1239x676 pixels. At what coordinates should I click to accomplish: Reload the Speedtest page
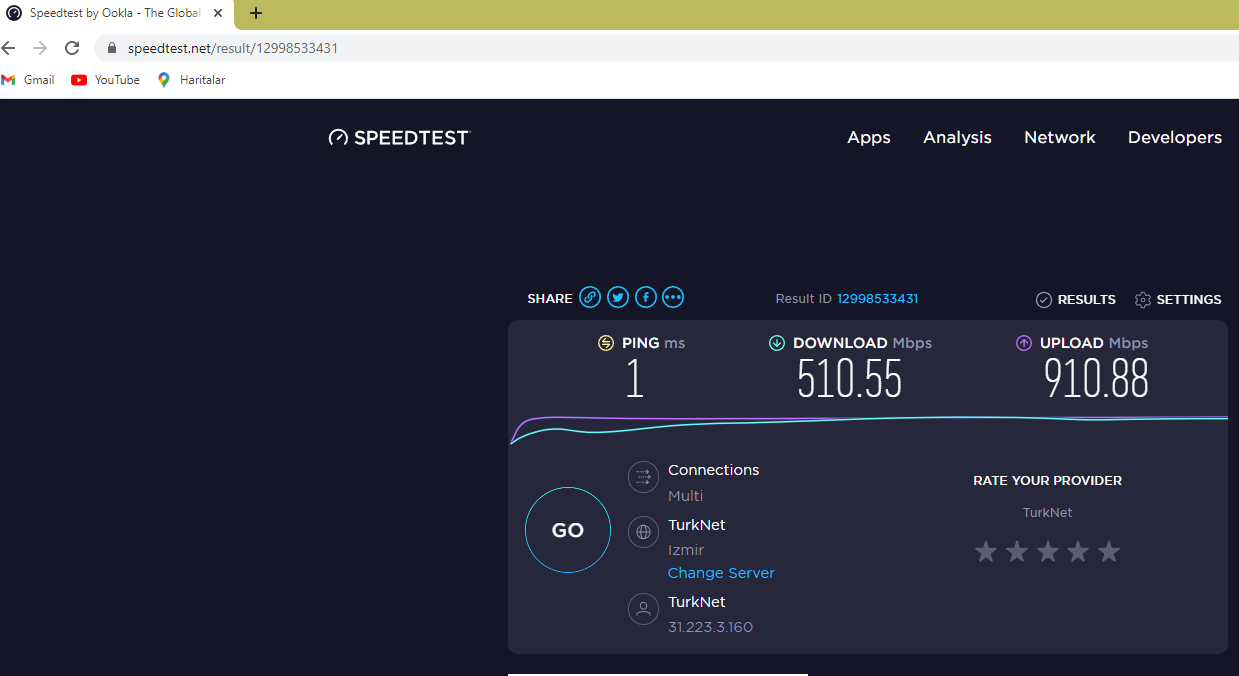[72, 48]
